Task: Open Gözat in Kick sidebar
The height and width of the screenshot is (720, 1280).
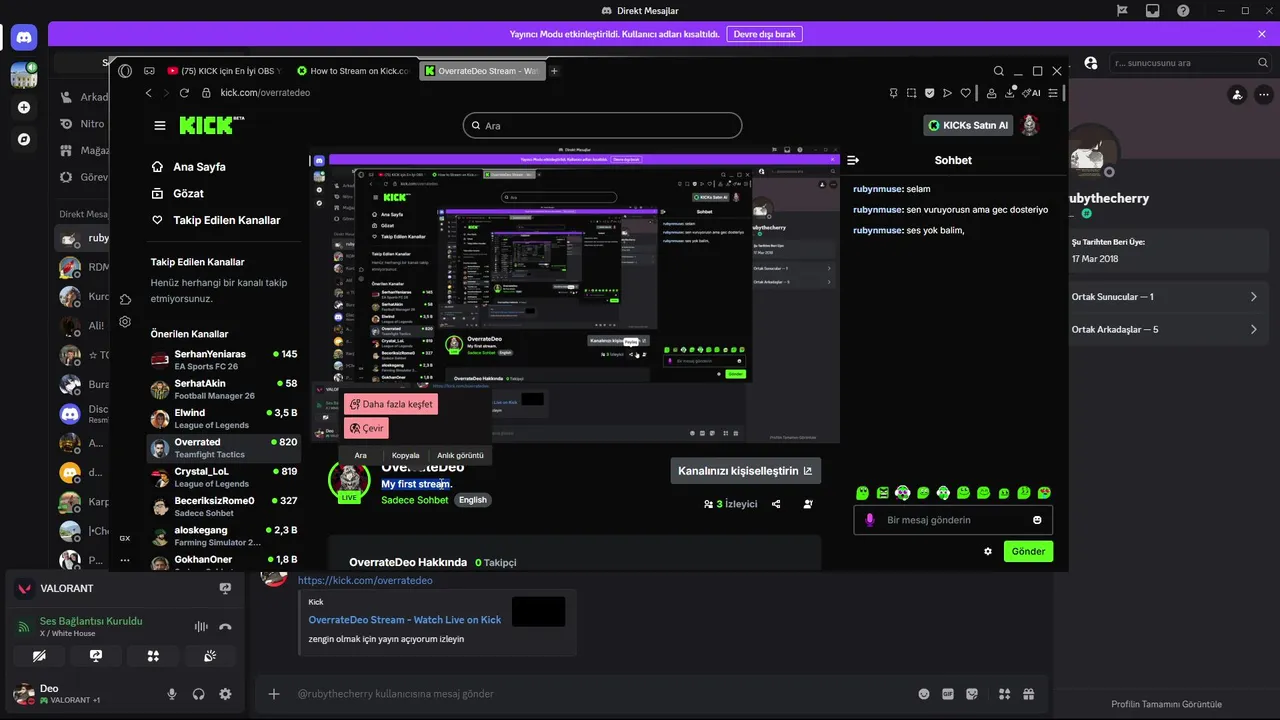Action: pyautogui.click(x=178, y=193)
